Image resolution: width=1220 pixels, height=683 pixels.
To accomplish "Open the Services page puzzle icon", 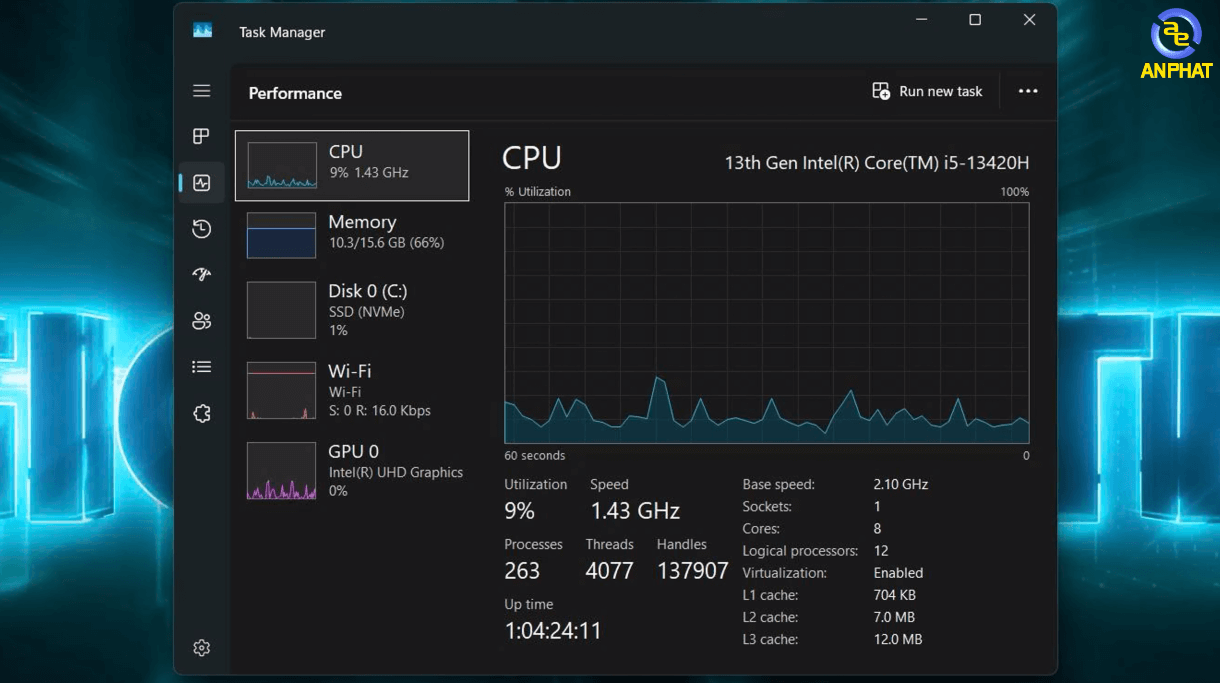I will pyautogui.click(x=202, y=413).
